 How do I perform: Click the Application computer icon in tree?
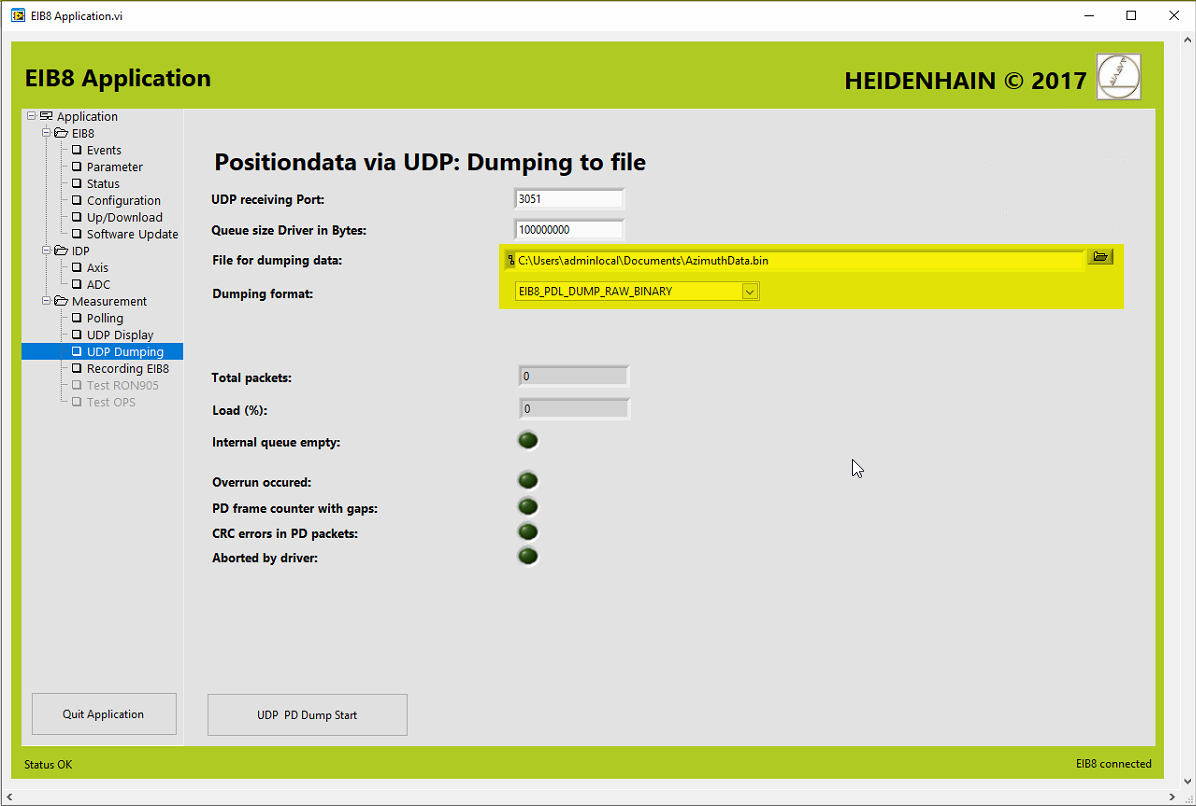coord(47,117)
